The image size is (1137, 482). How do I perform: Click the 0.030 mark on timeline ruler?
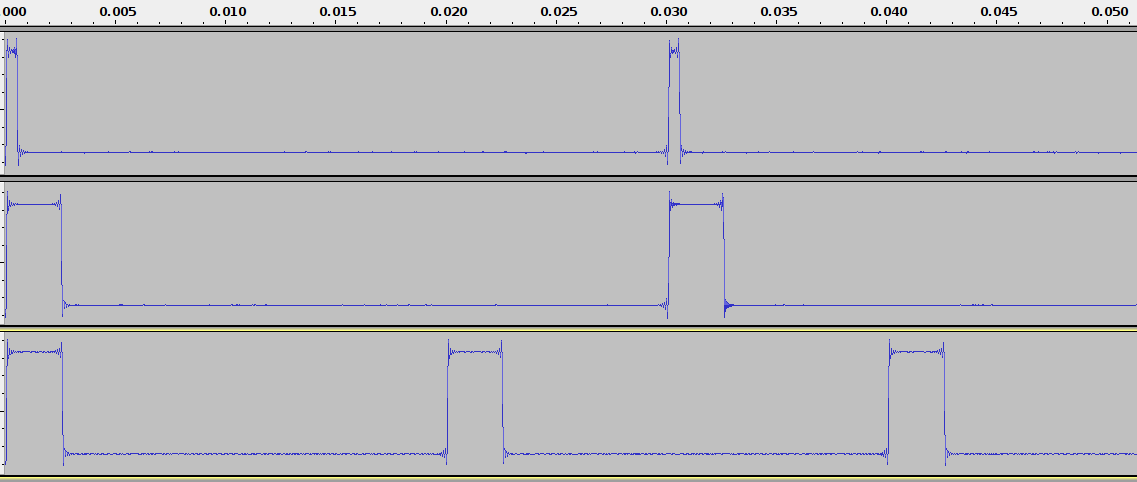click(669, 12)
